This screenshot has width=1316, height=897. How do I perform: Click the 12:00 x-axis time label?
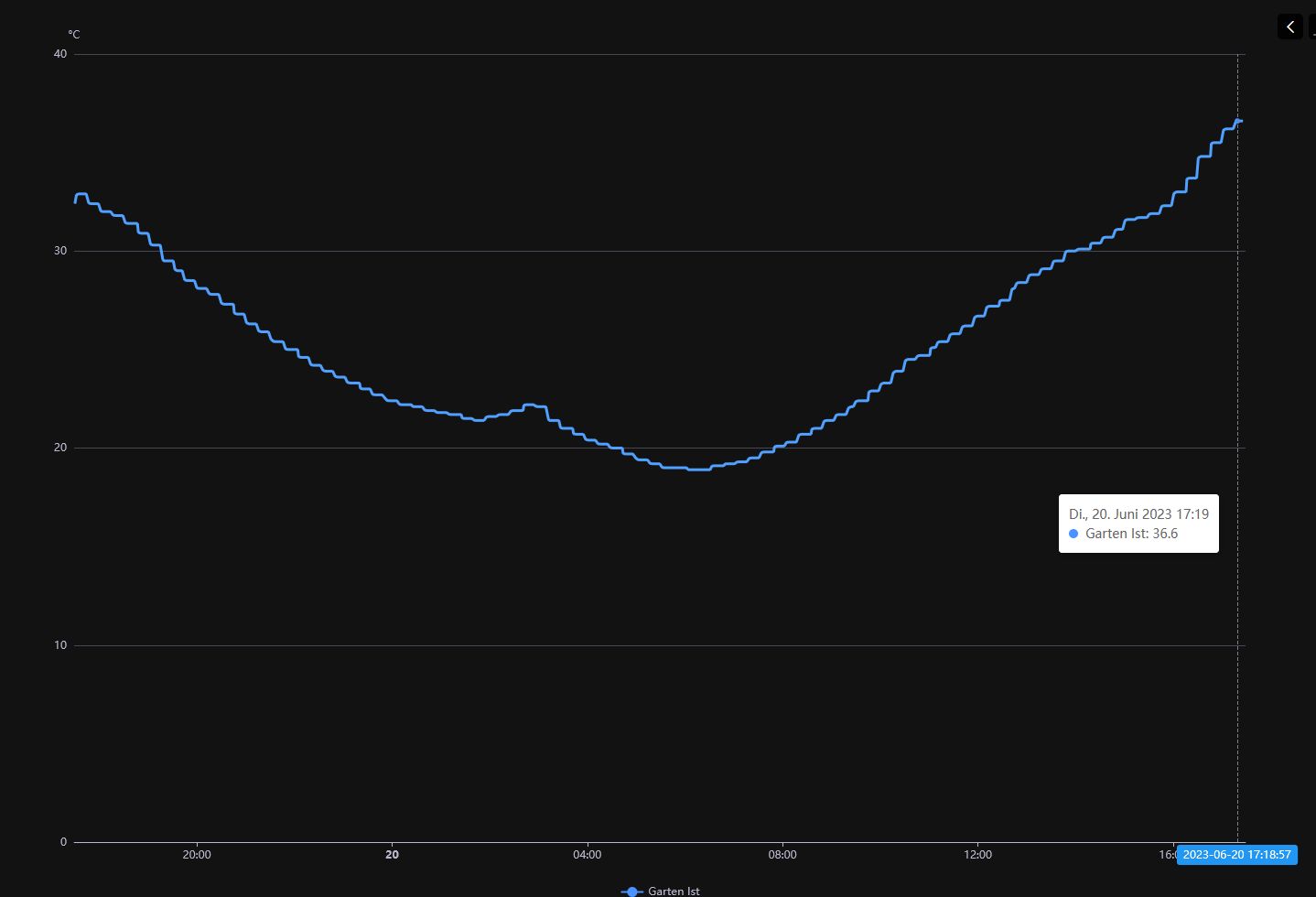pos(977,855)
